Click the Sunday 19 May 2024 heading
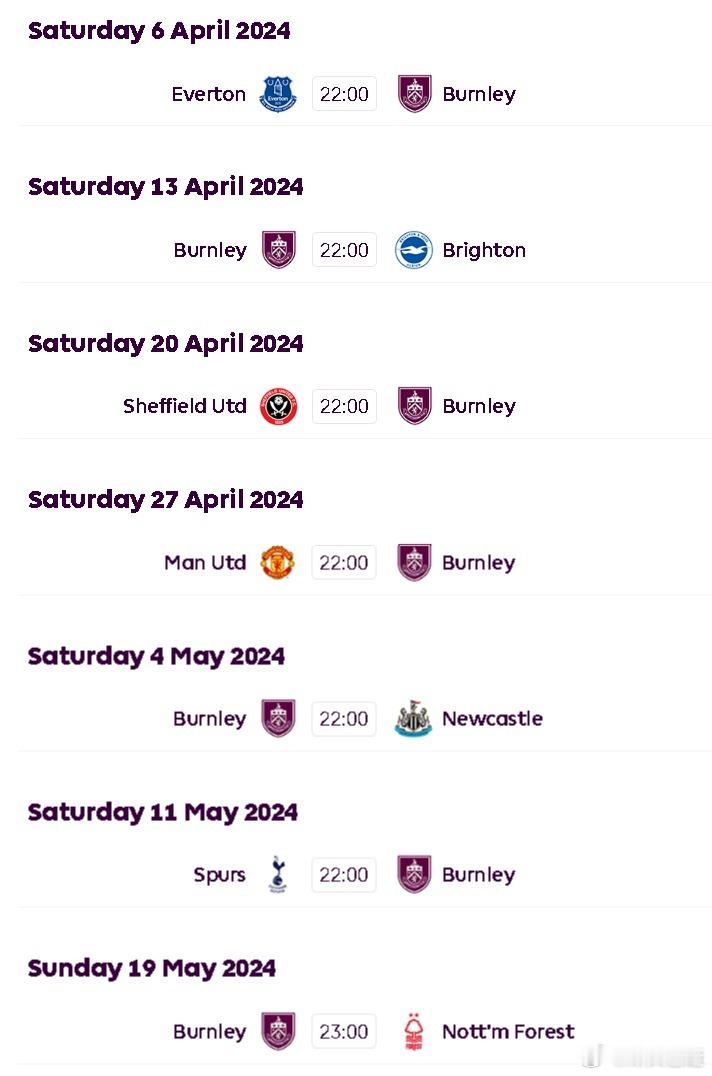Screen dimensions: 712x1076 (152, 968)
